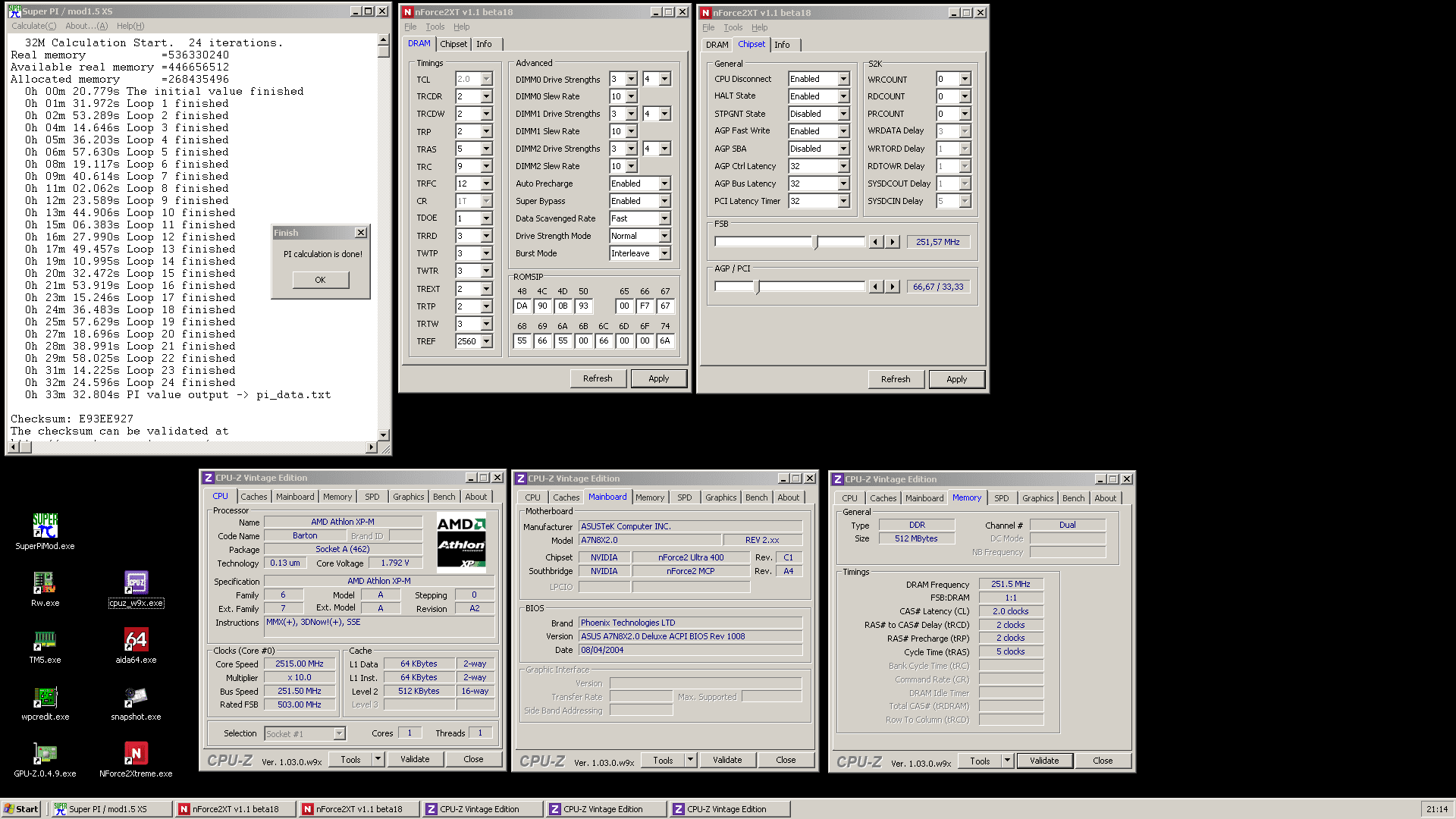Click the FSB 251,57 MHz value field

[x=938, y=242]
